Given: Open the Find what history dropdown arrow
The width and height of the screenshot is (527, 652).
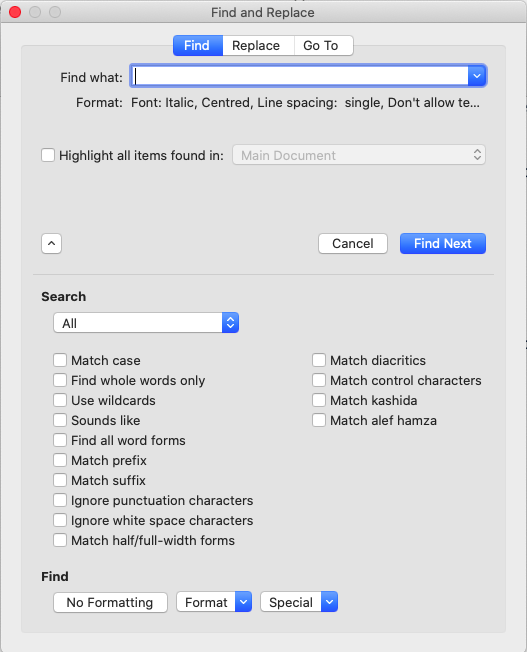Looking at the screenshot, I should tap(477, 76).
